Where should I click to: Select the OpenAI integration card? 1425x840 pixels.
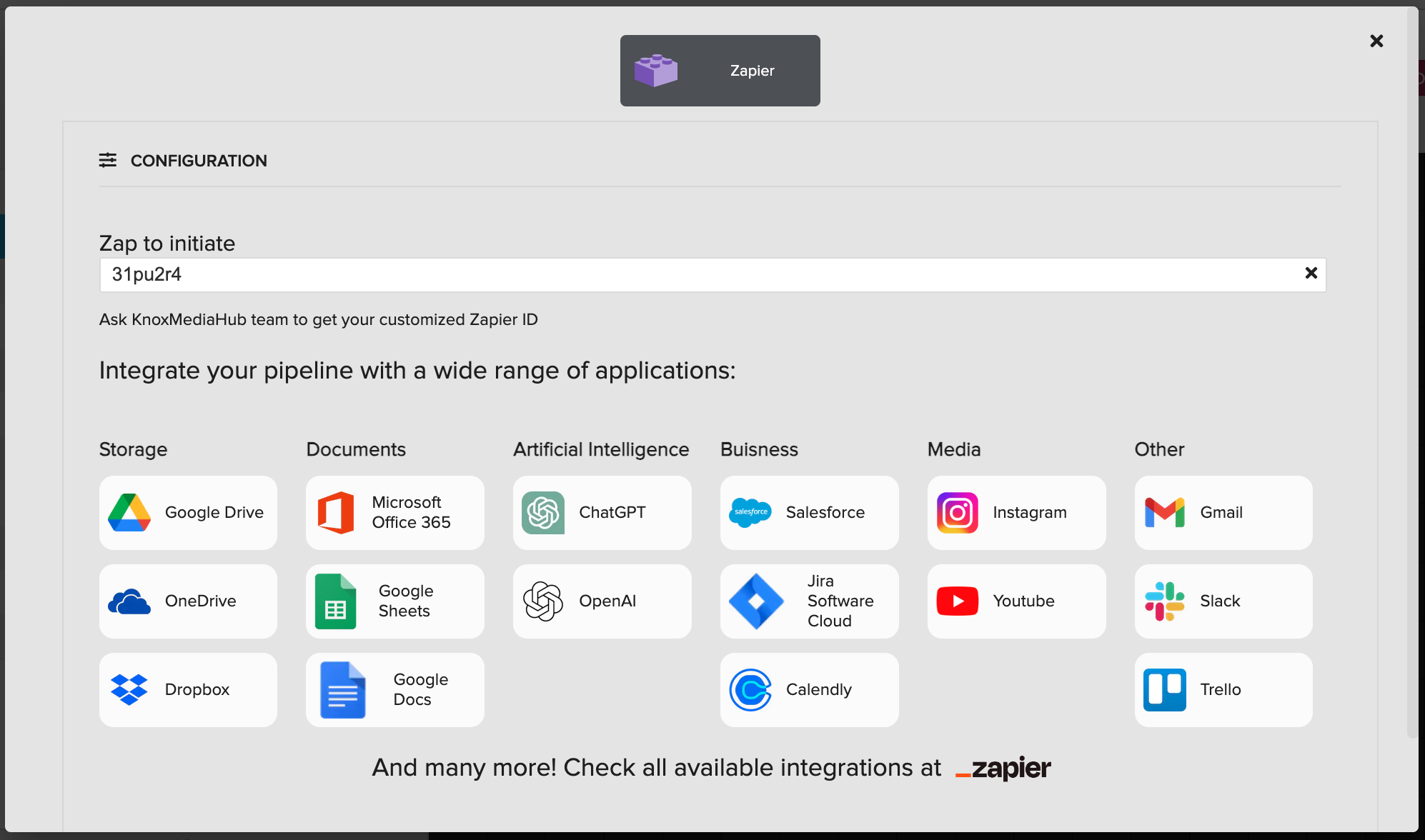click(x=602, y=601)
